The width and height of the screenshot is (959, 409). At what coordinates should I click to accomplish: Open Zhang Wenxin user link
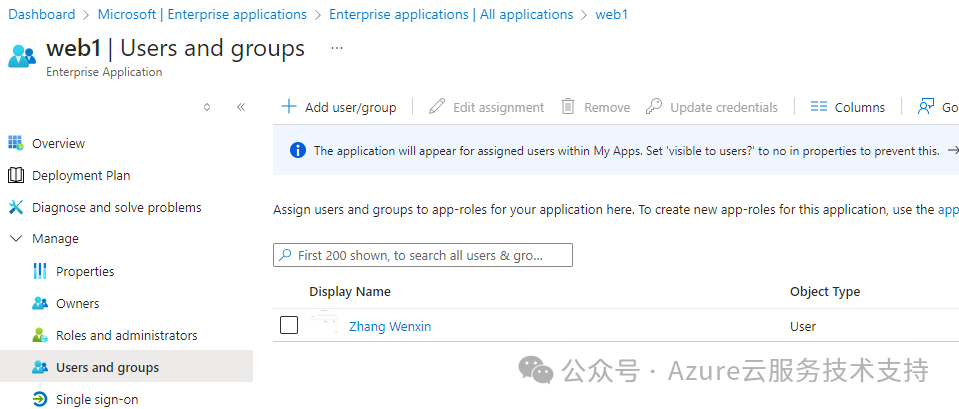click(389, 326)
